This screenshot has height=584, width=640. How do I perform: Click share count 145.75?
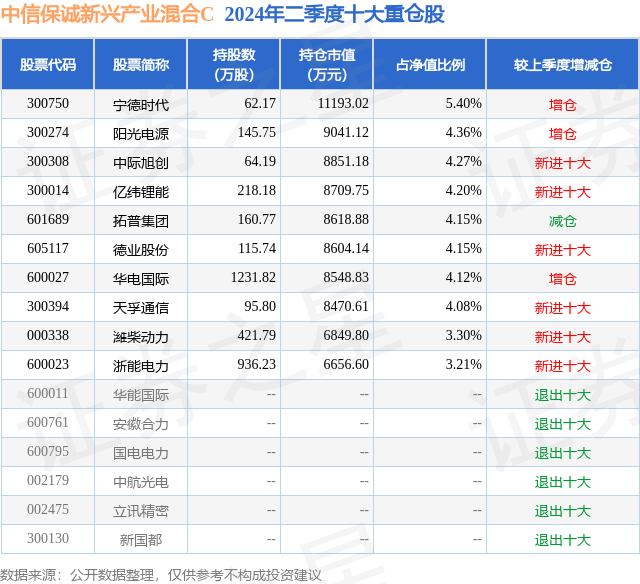click(257, 133)
